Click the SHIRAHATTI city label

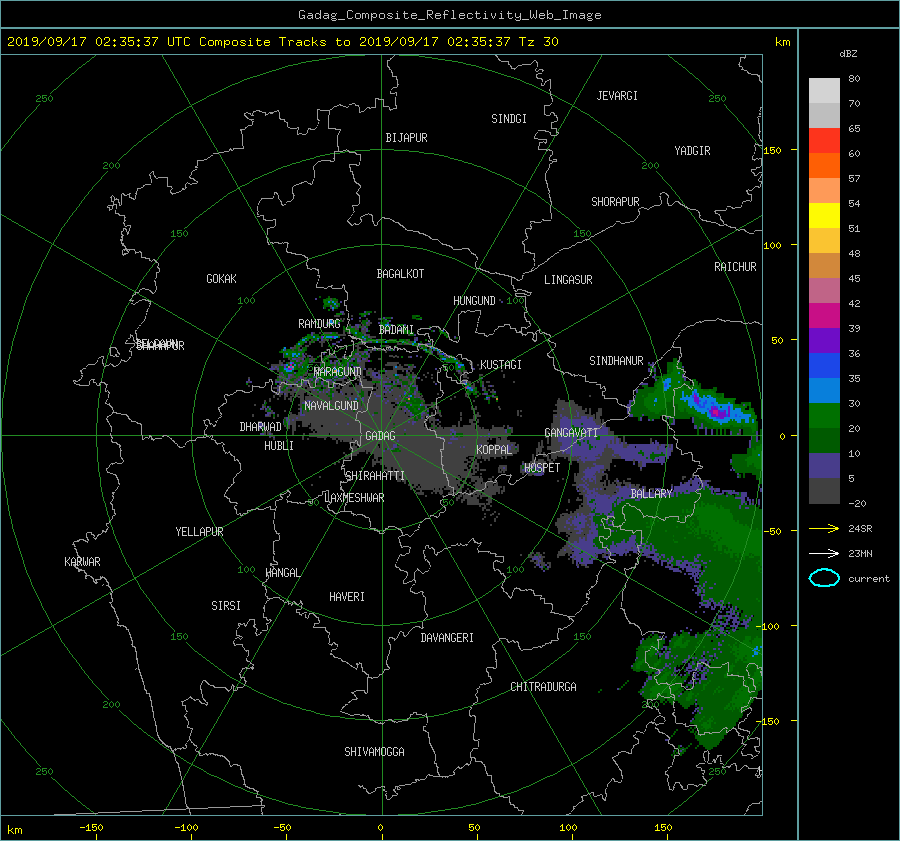pyautogui.click(x=374, y=476)
